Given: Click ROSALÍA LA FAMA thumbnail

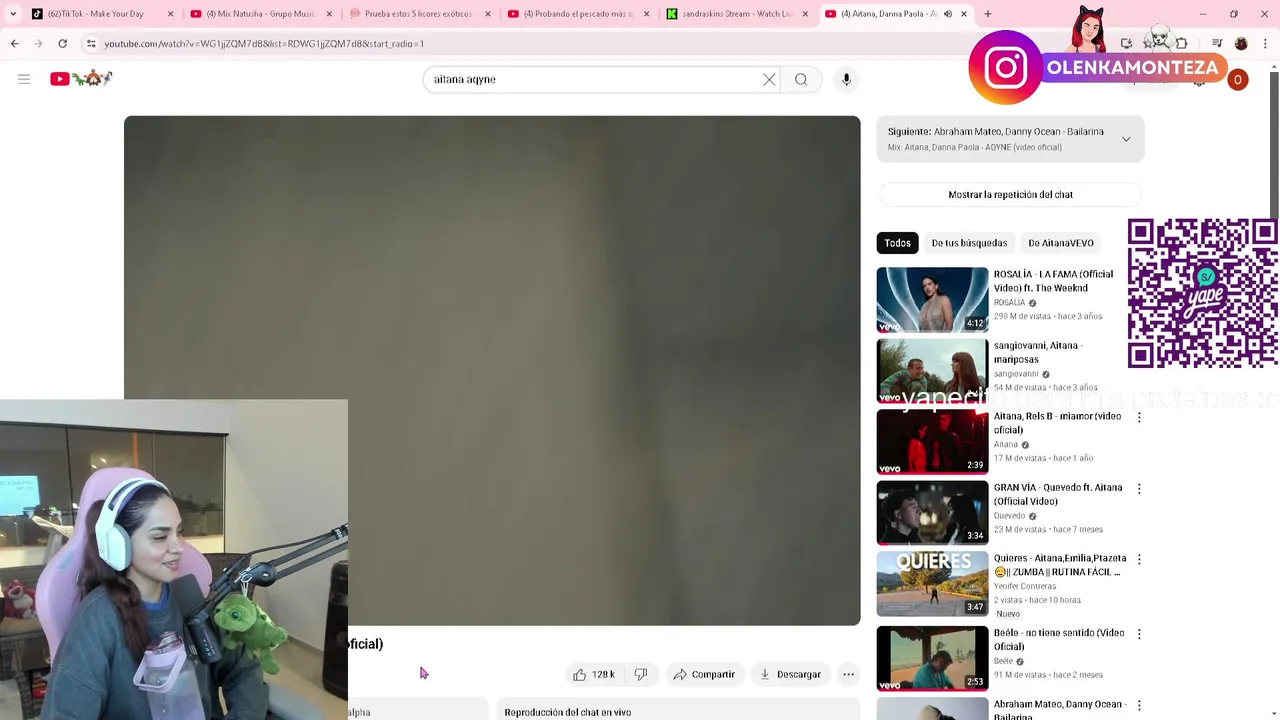Looking at the screenshot, I should (x=932, y=299).
